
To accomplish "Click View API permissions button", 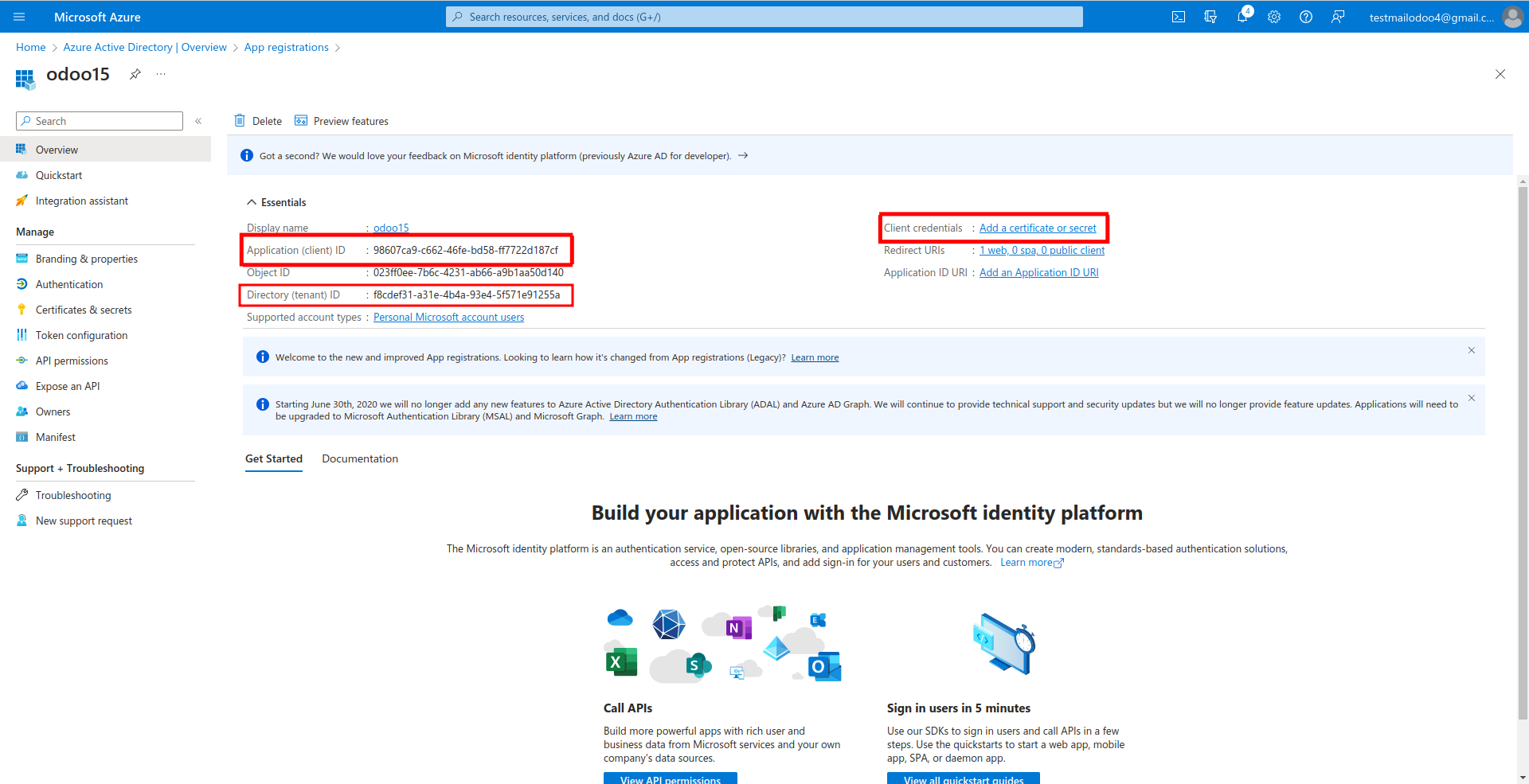I will 671,778.
